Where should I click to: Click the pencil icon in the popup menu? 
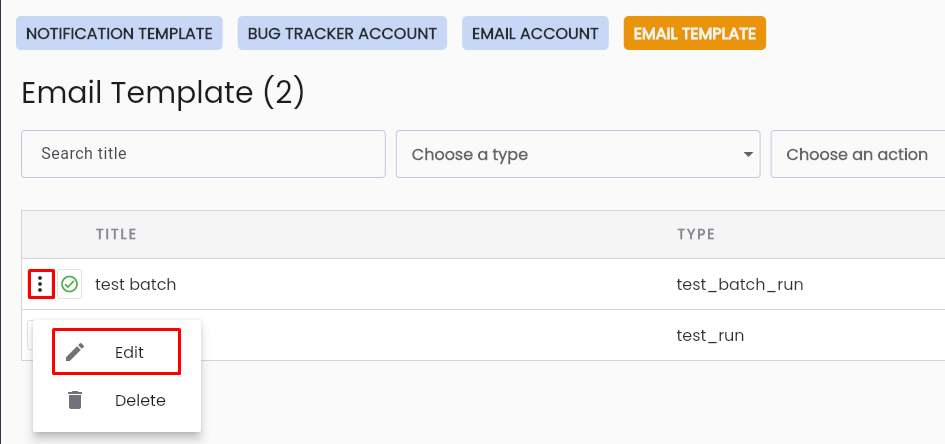75,352
